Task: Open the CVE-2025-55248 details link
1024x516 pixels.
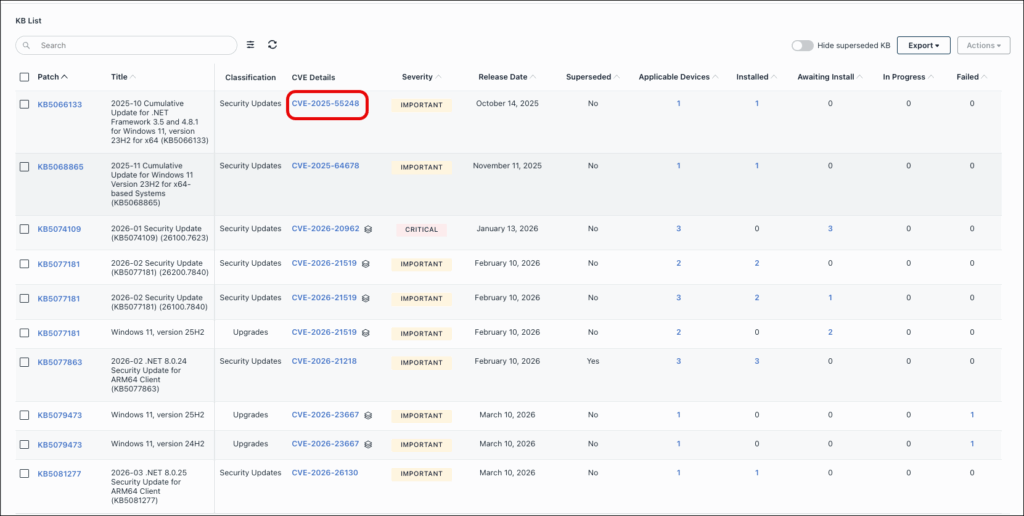Action: point(325,103)
